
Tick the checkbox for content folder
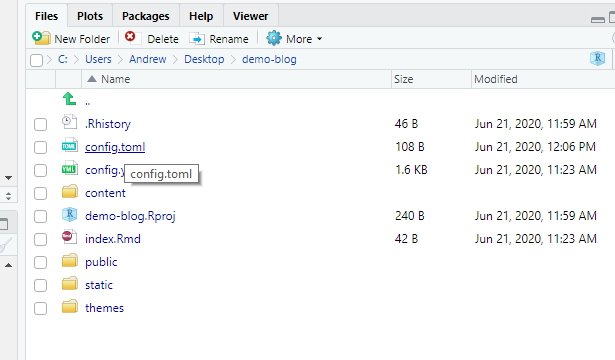coord(40,194)
